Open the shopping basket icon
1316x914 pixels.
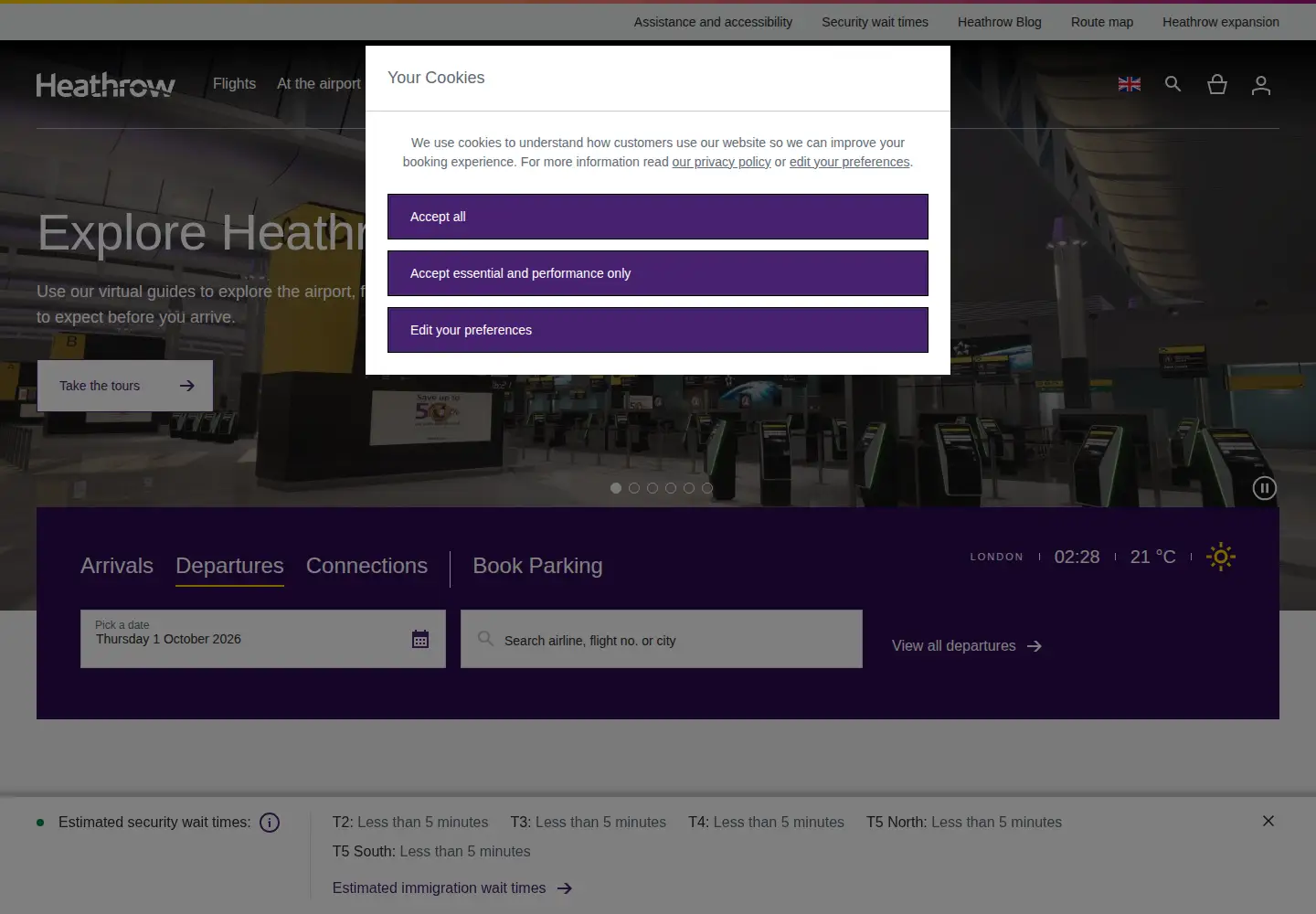tap(1217, 84)
